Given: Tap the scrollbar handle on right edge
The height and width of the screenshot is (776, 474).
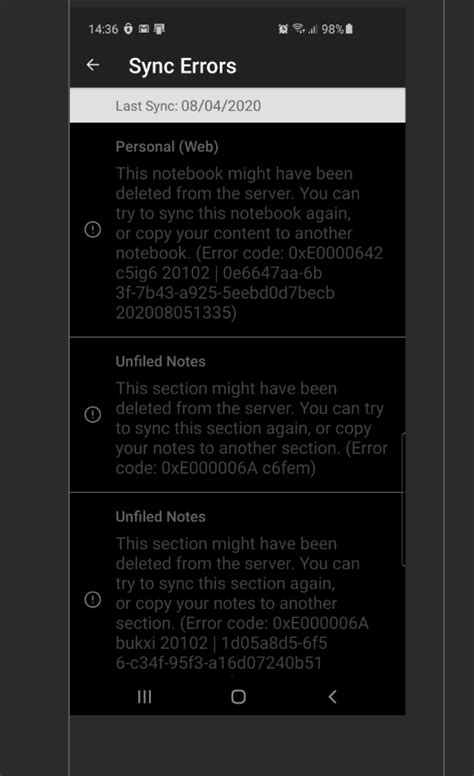Looking at the screenshot, I should (403, 499).
